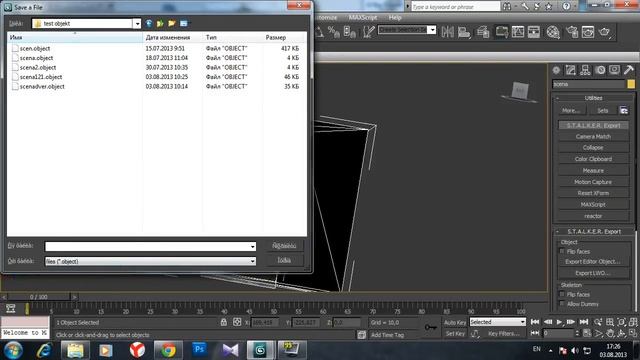The image size is (640, 360).
Task: Click the Pan View hand icon
Action: [610, 333]
